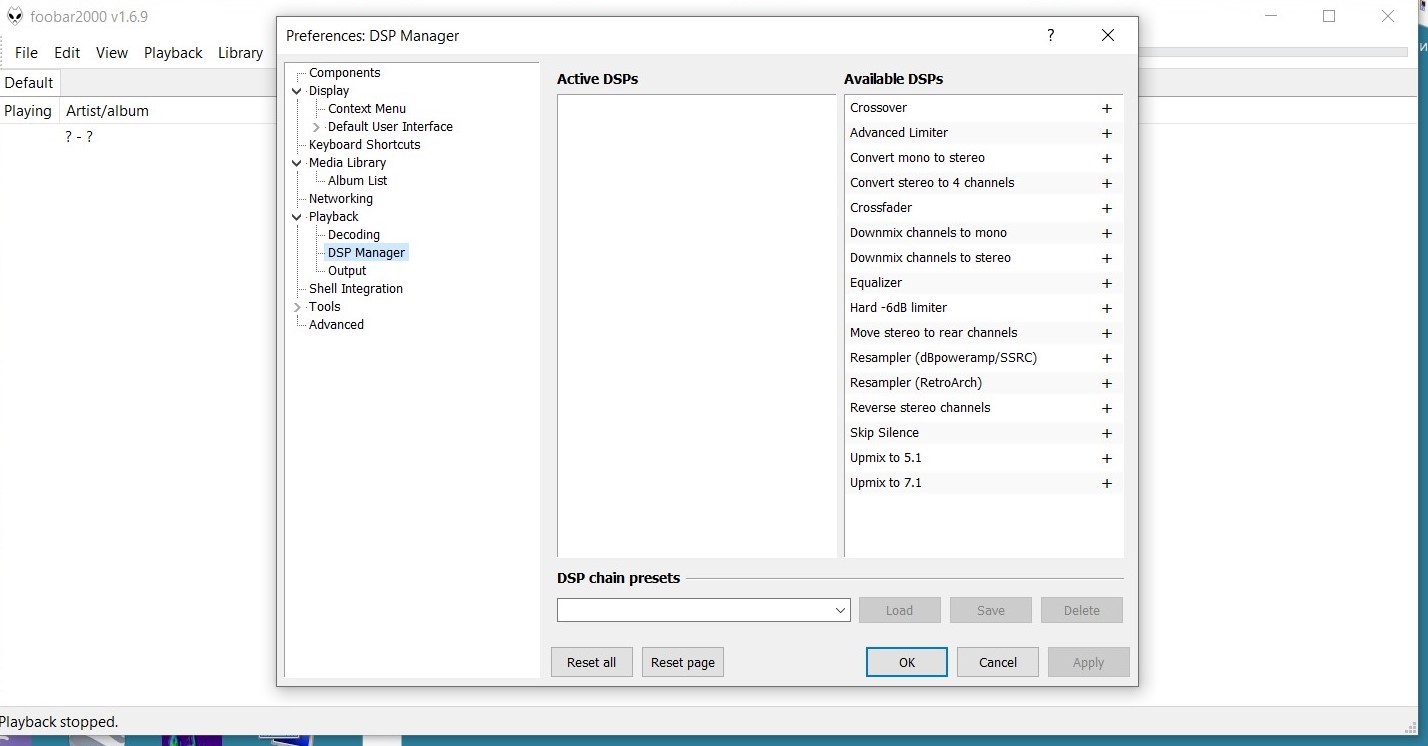Select Output under Playback

click(347, 271)
